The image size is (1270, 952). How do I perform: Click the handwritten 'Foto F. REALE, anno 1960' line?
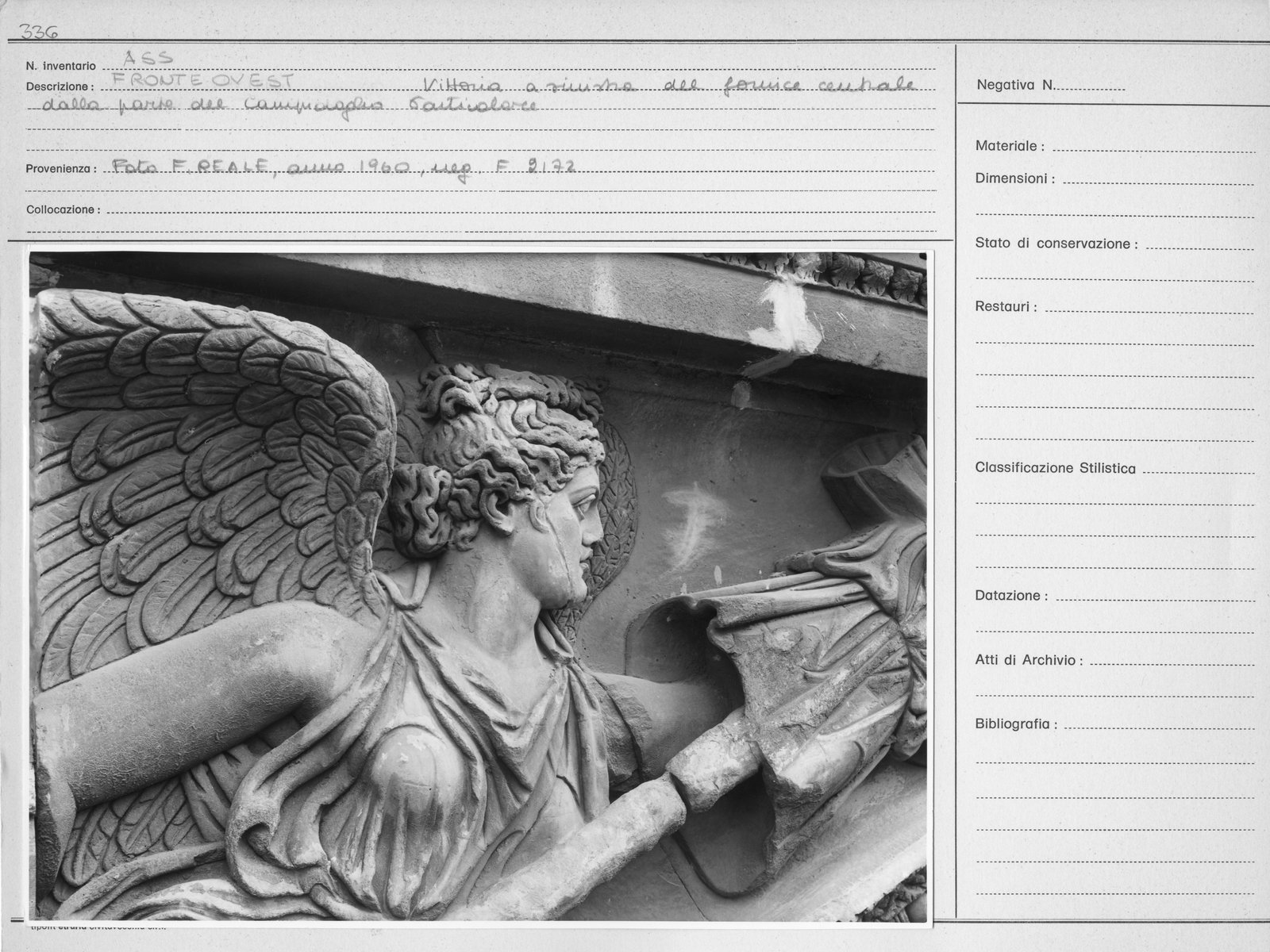tap(344, 167)
